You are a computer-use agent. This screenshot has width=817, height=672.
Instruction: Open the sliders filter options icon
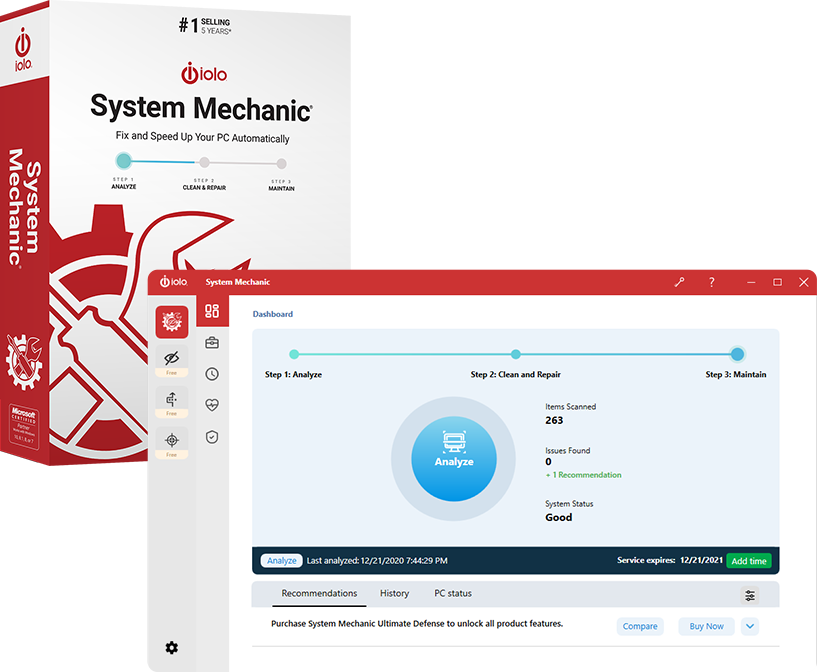pyautogui.click(x=750, y=595)
